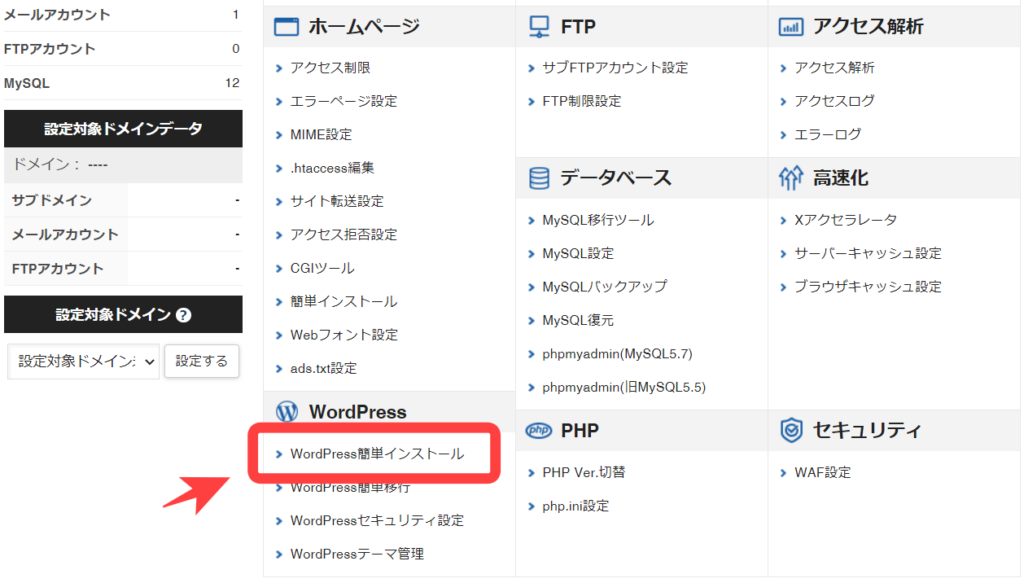Click the ドメイン： ---- row
This screenshot has width=1024, height=583.
click(x=123, y=165)
